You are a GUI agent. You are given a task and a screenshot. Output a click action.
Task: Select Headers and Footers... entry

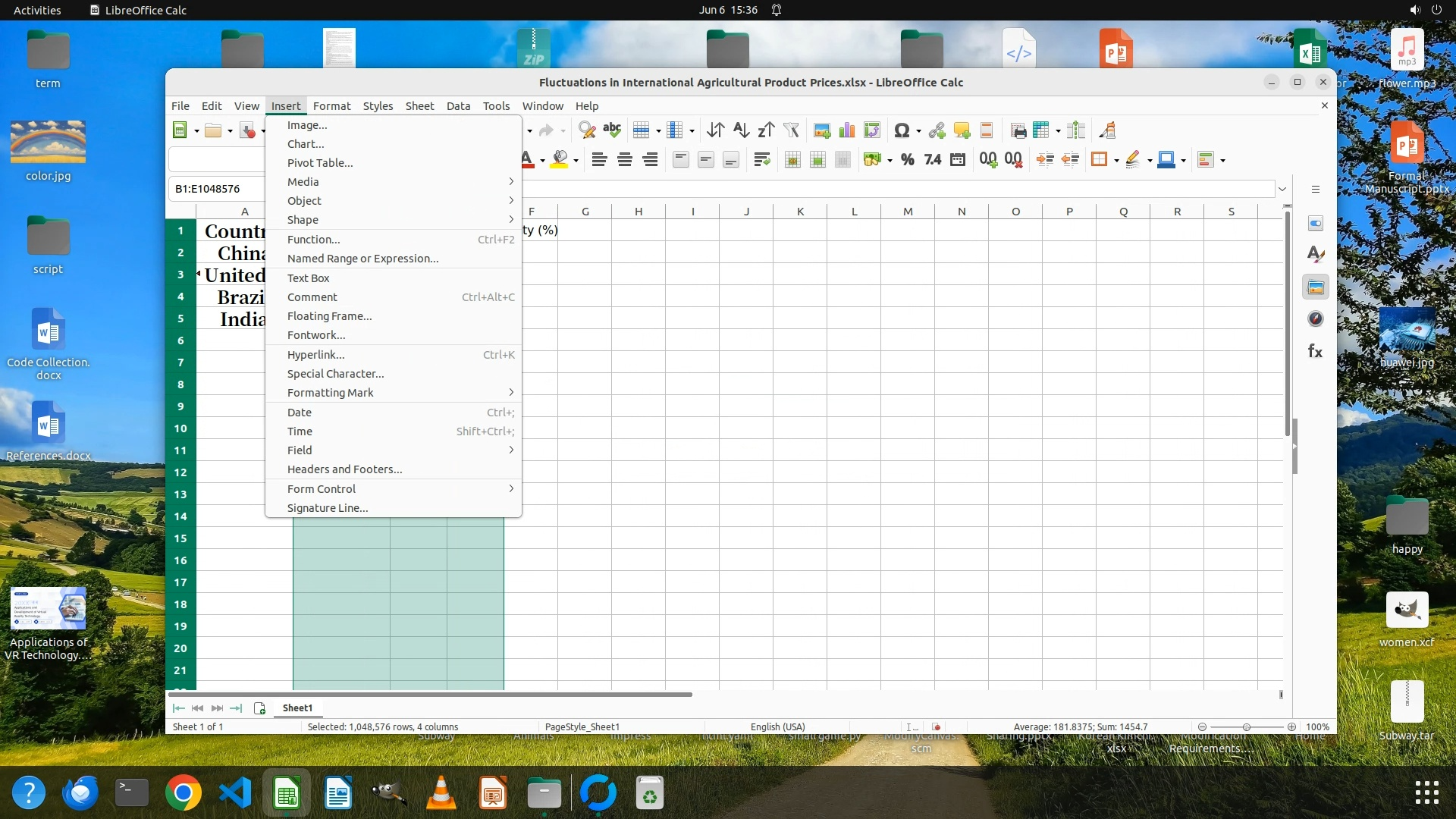[x=344, y=469]
